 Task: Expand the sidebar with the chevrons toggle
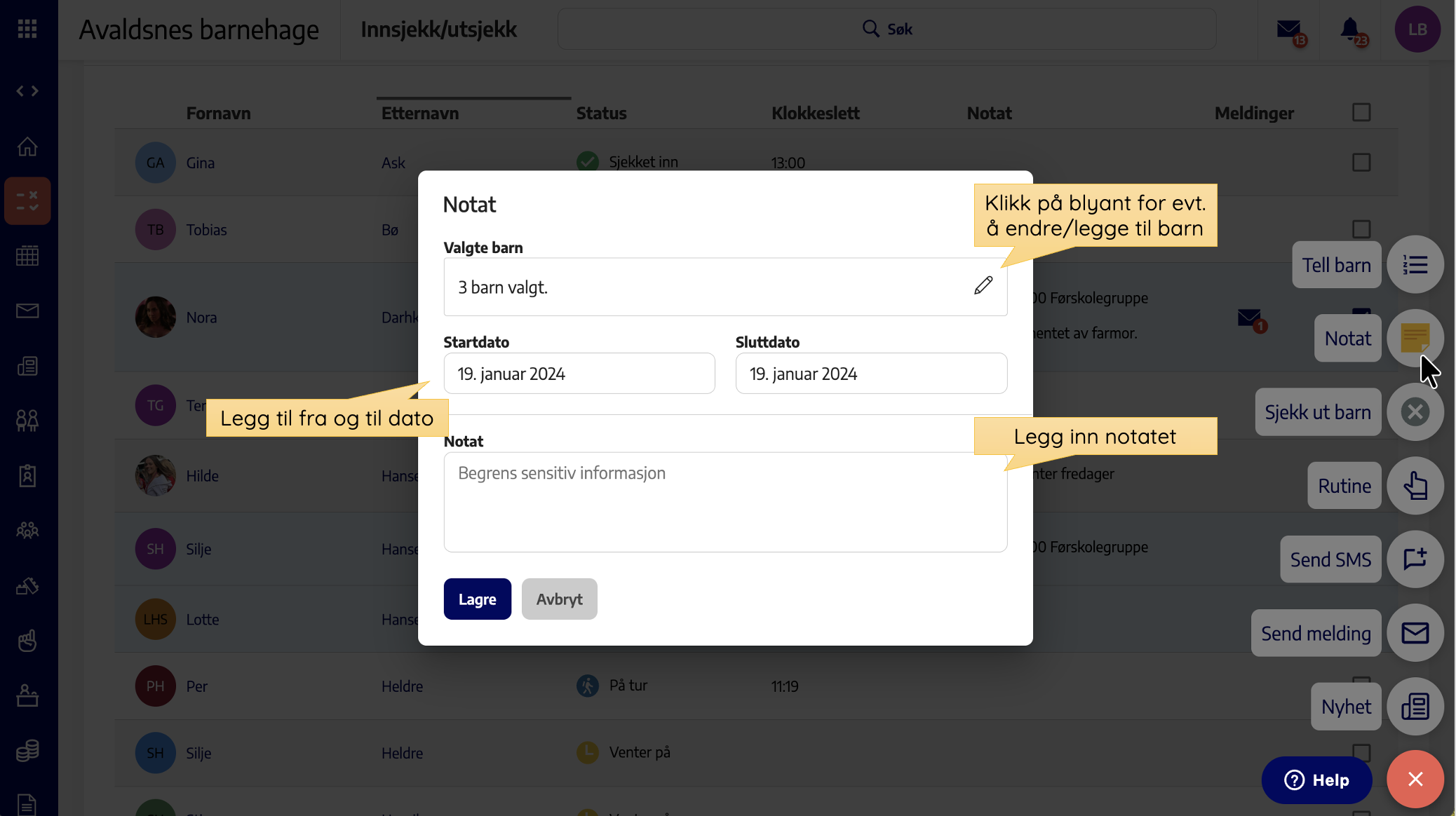[x=27, y=91]
